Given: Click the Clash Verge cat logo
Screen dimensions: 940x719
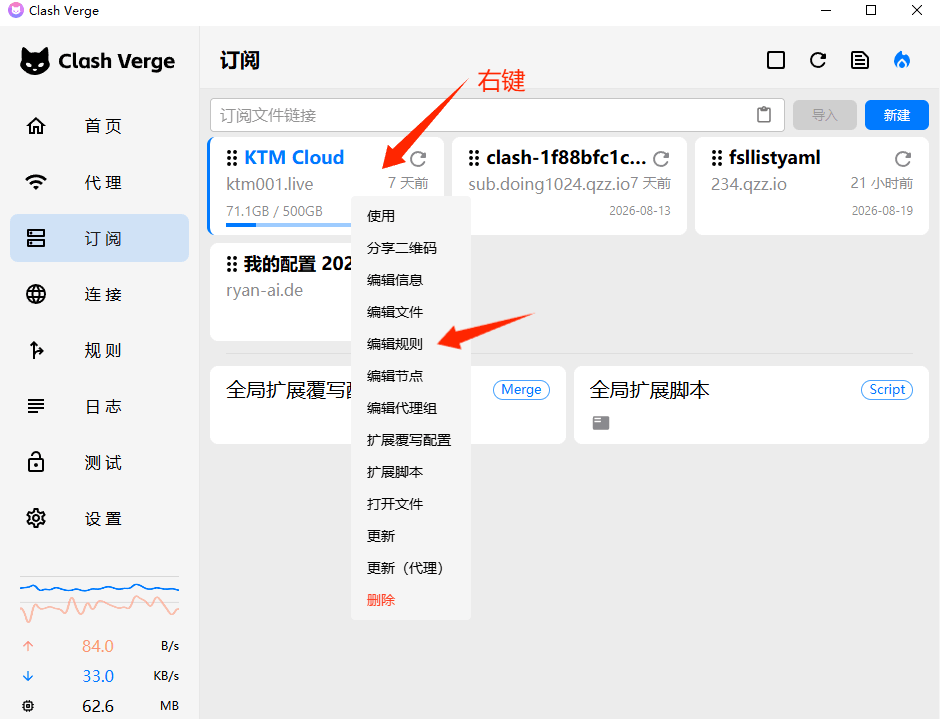Looking at the screenshot, I should 35,61.
